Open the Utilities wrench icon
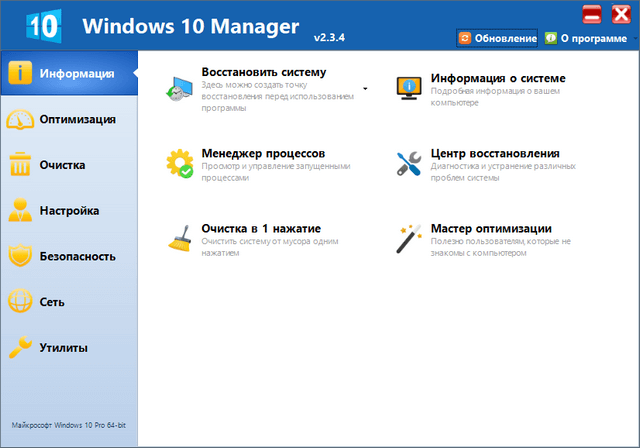Screen dimensions: 640x448 21,349
